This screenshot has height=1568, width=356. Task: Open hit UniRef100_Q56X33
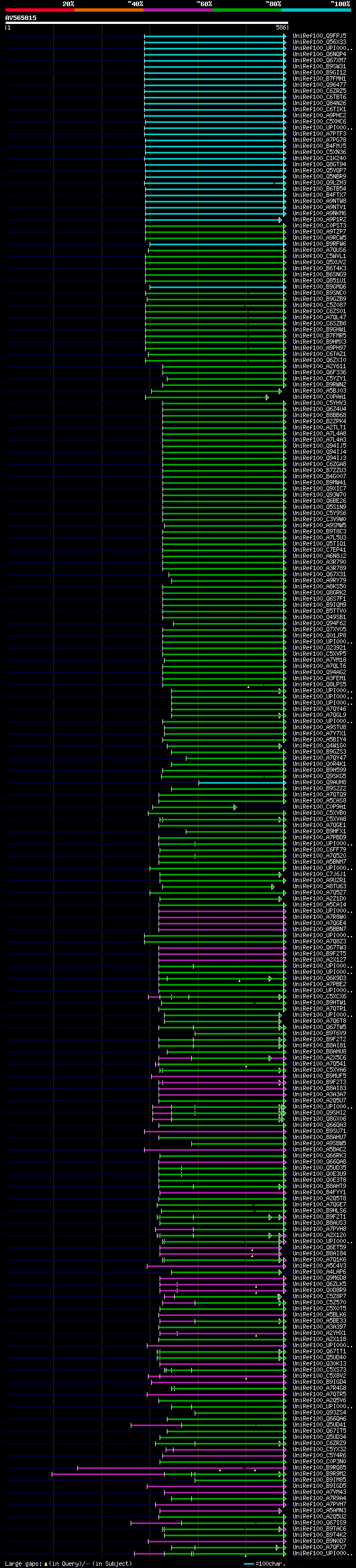click(x=319, y=42)
